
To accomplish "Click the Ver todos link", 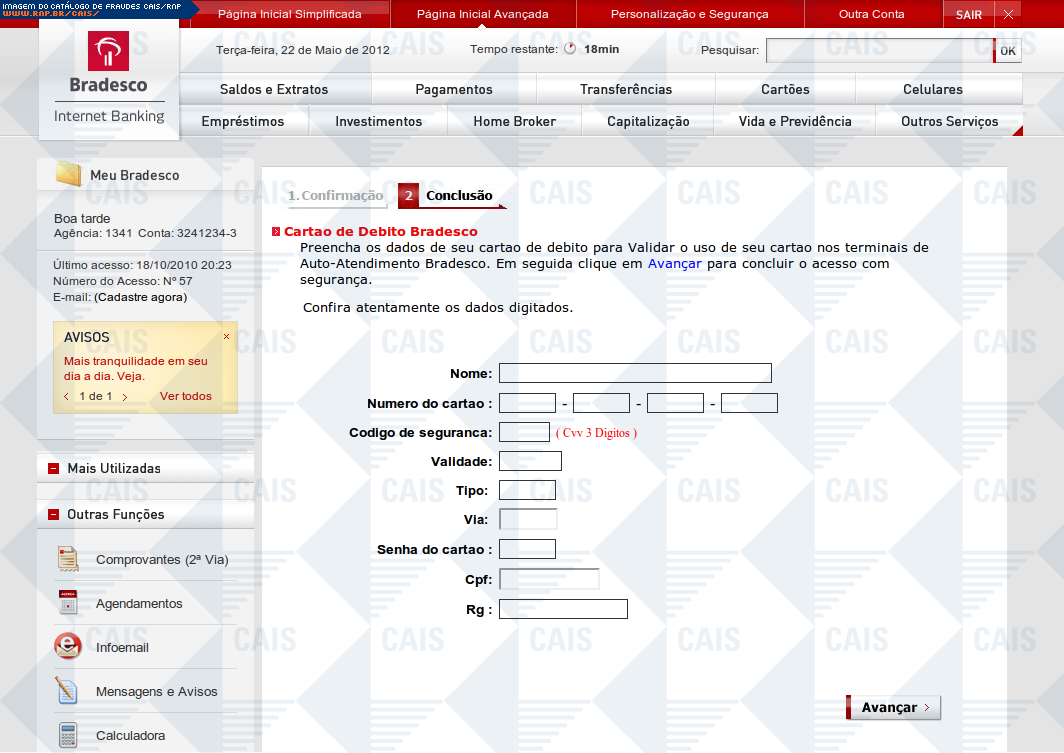I will [x=186, y=396].
